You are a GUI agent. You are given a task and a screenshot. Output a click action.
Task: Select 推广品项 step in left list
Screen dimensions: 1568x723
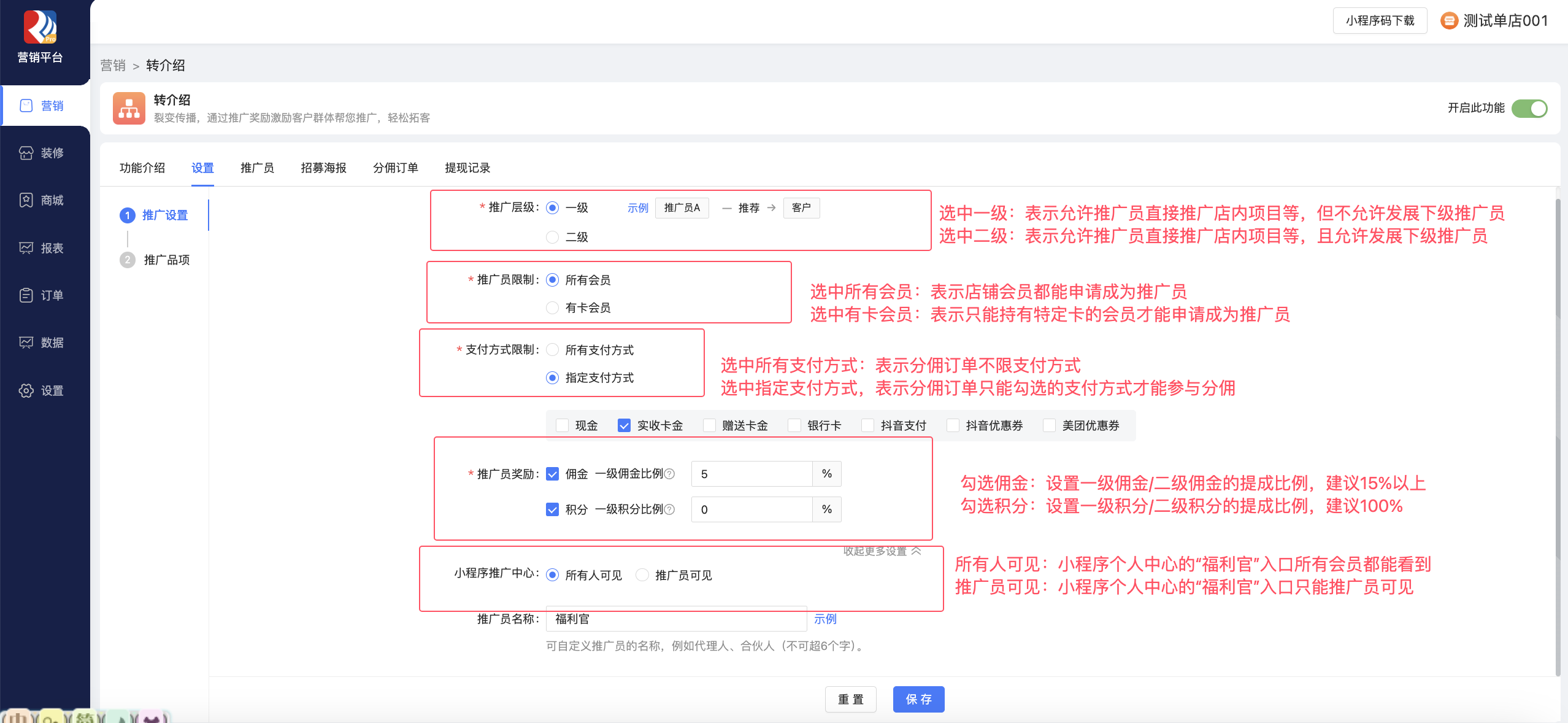click(x=166, y=260)
